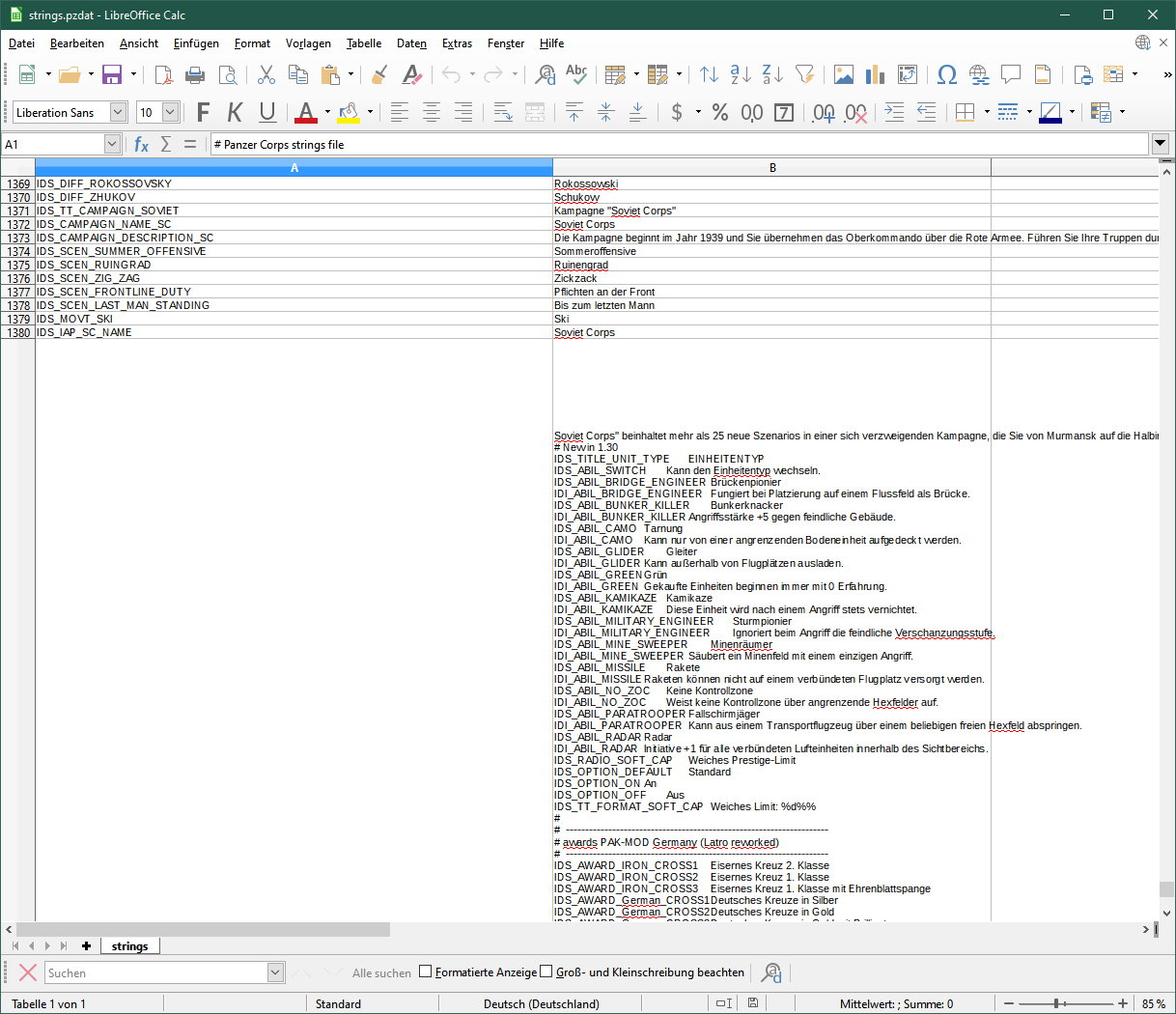Viewport: 1176px width, 1014px height.
Task: Select the Clone formatting brush
Action: tap(379, 74)
